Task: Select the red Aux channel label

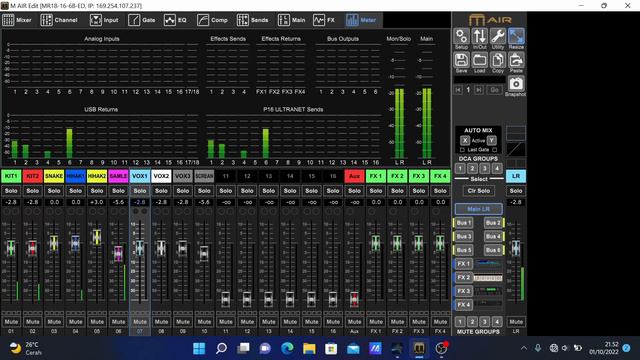Action: [x=354, y=176]
